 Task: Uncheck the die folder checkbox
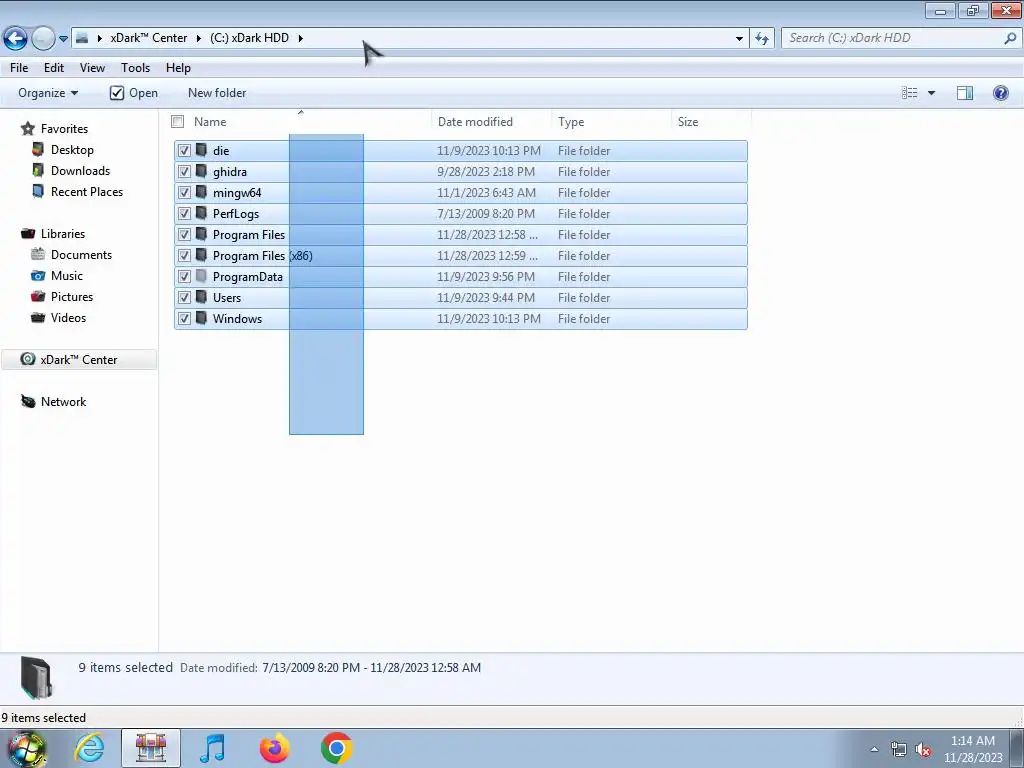click(184, 151)
